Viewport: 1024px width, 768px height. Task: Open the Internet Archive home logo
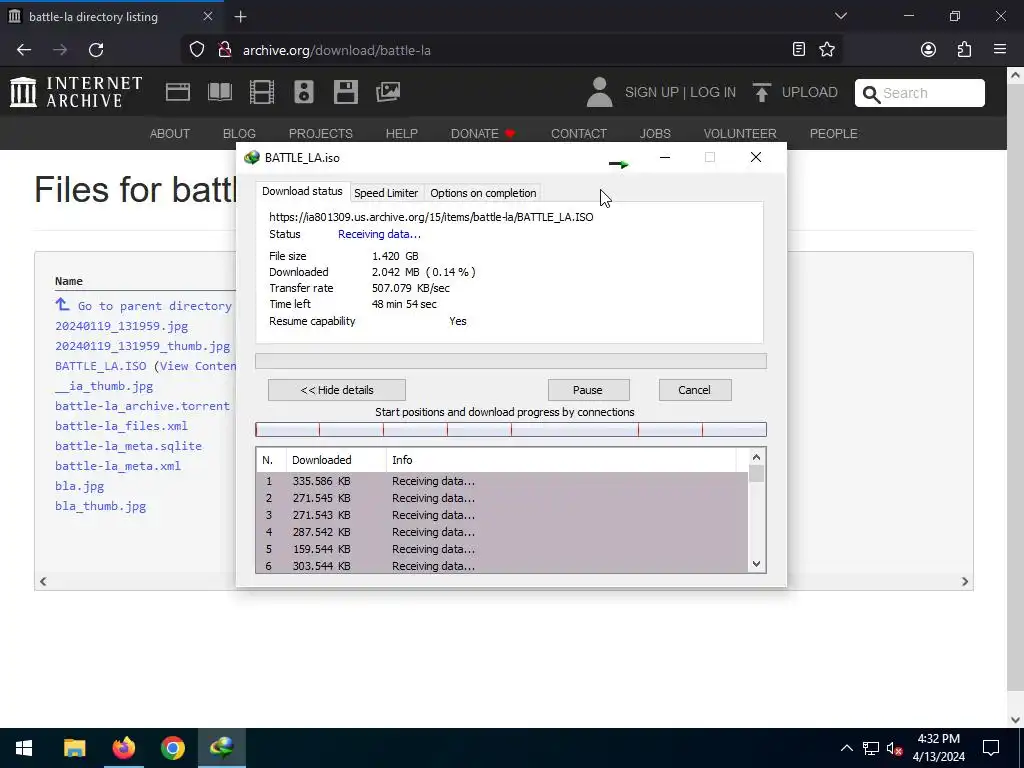coord(76,92)
